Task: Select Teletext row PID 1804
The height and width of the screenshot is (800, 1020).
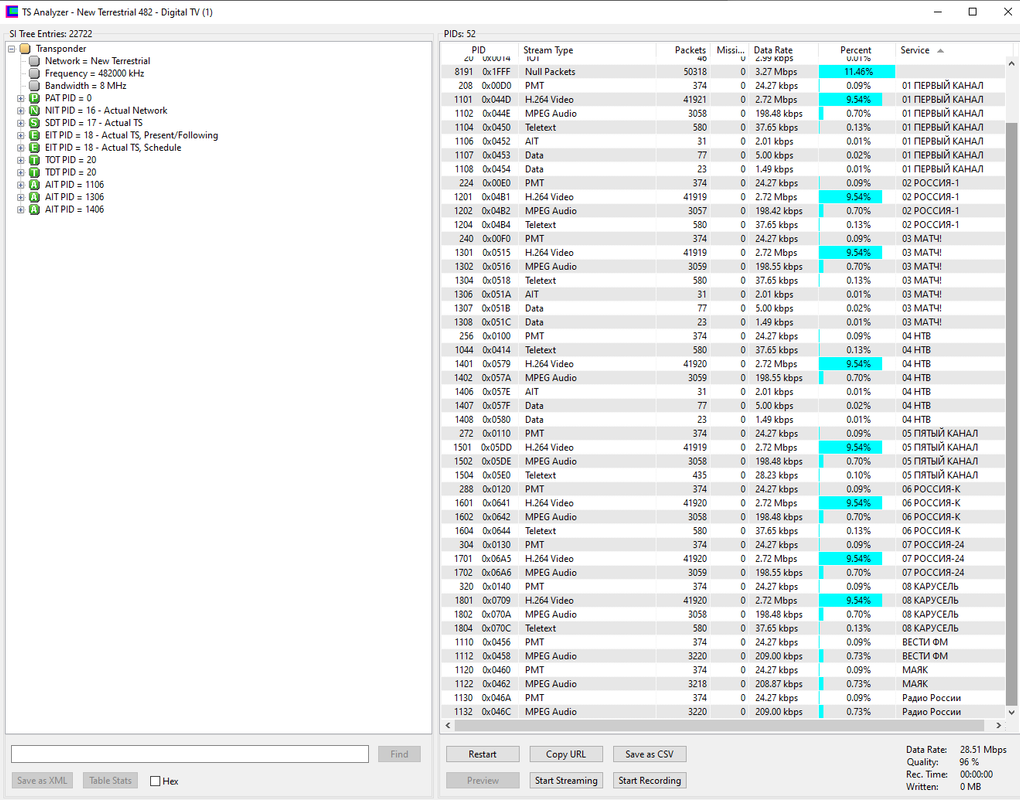Action: click(x=723, y=628)
